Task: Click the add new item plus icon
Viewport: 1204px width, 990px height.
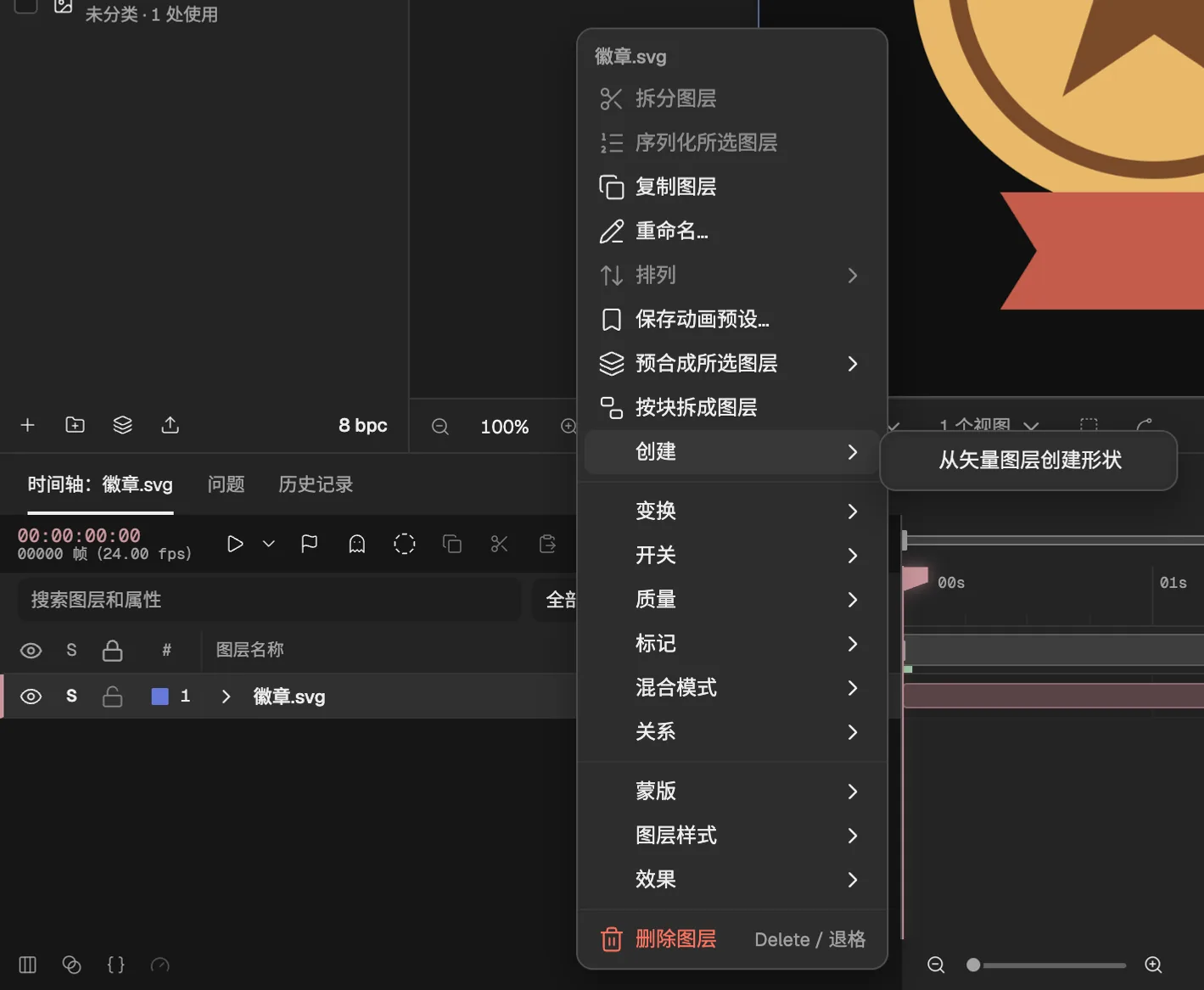Action: tap(27, 425)
